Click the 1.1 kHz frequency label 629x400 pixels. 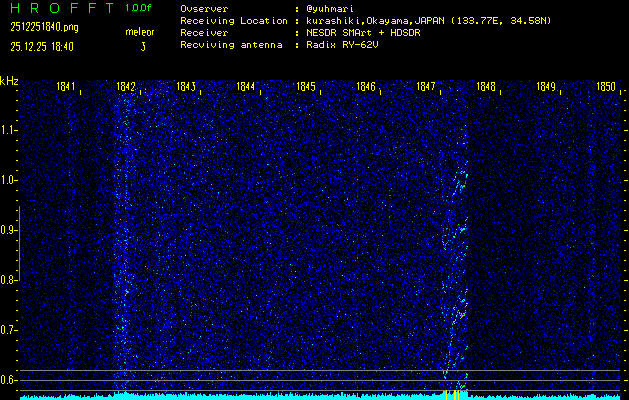(8, 130)
